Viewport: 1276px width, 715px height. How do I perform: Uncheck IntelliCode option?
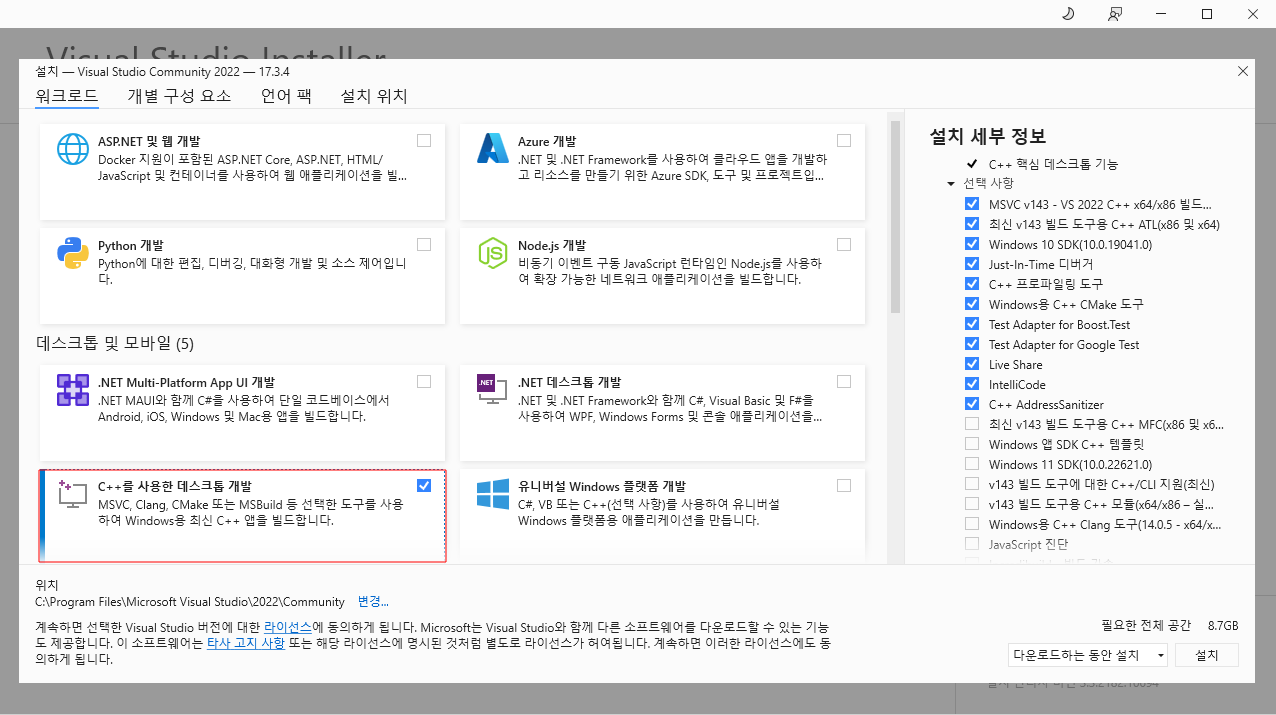tap(972, 384)
